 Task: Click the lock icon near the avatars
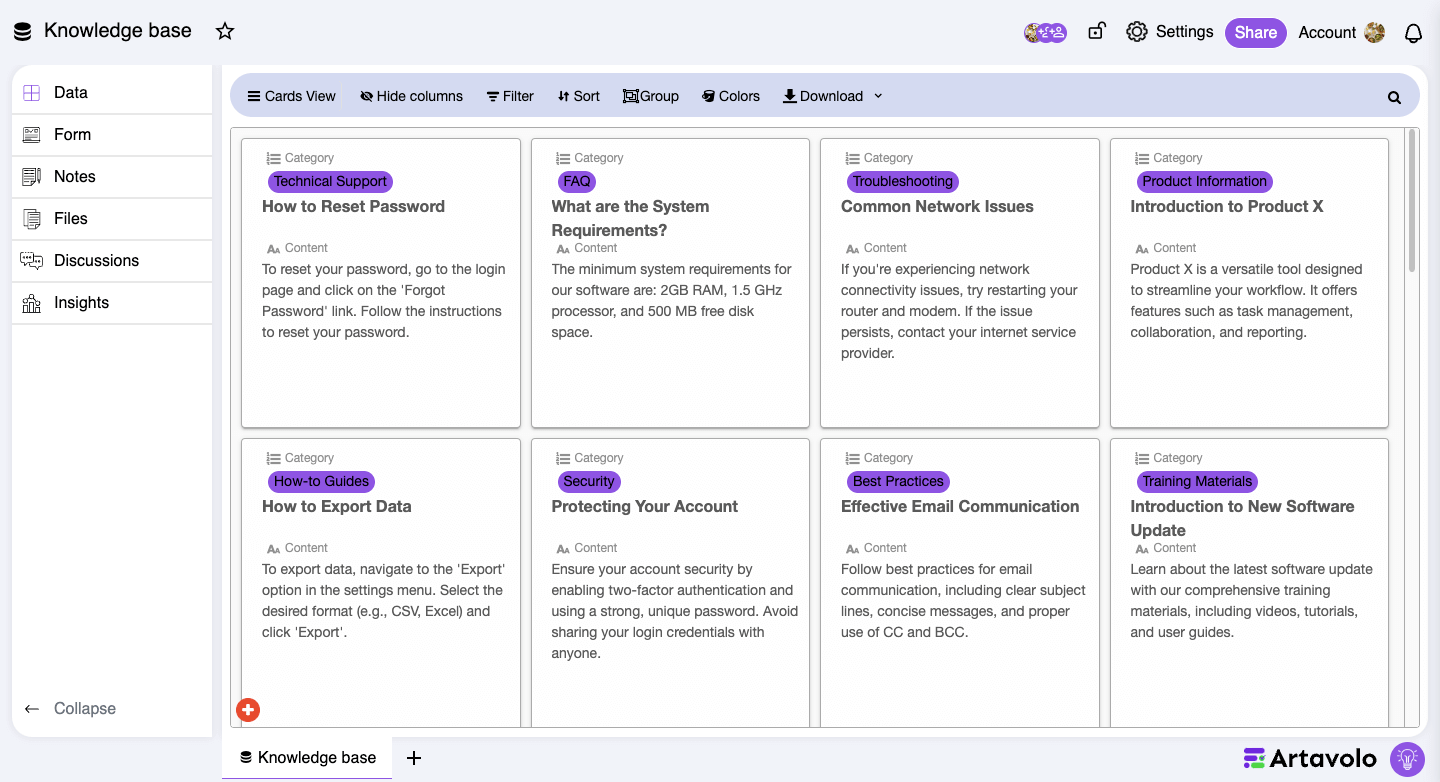point(1096,31)
